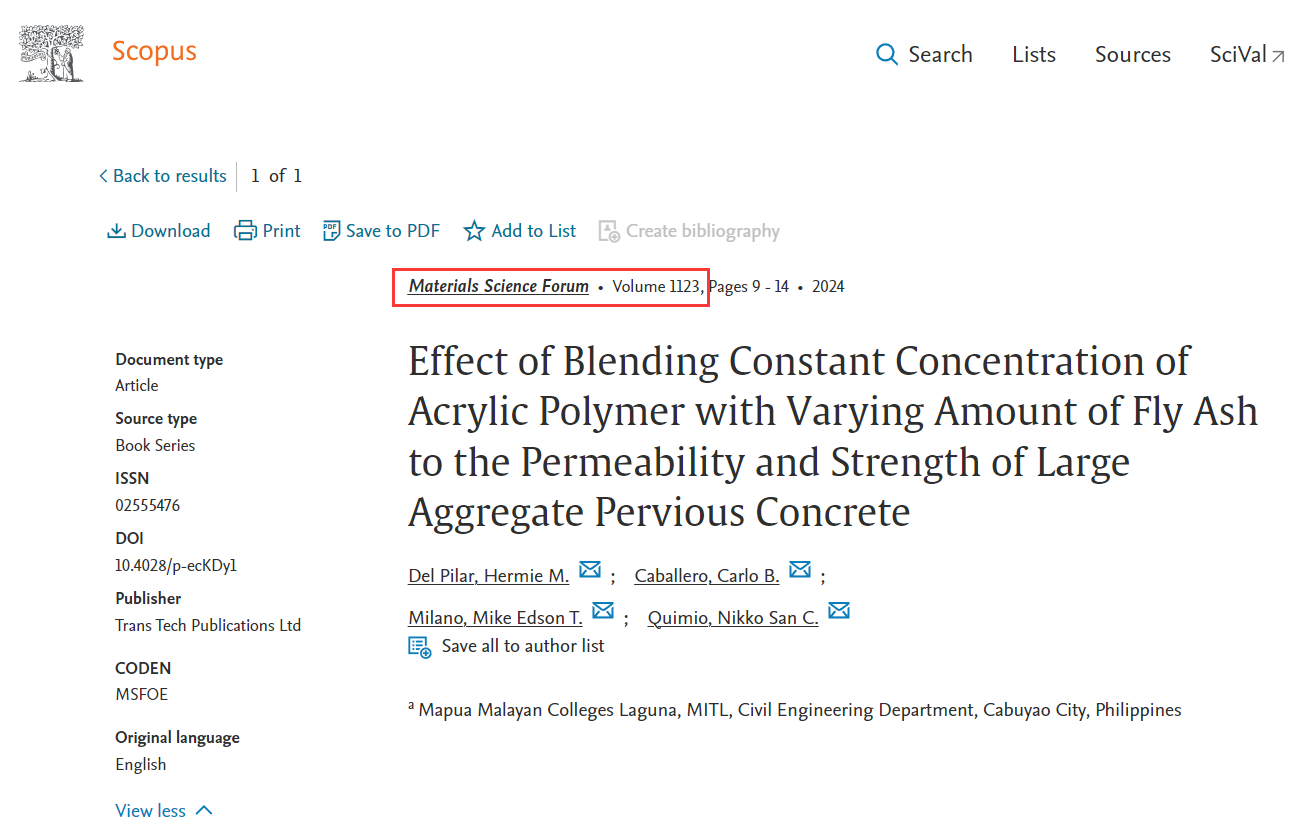Click the Add to List star icon
The width and height of the screenshot is (1293, 829).
(x=474, y=231)
